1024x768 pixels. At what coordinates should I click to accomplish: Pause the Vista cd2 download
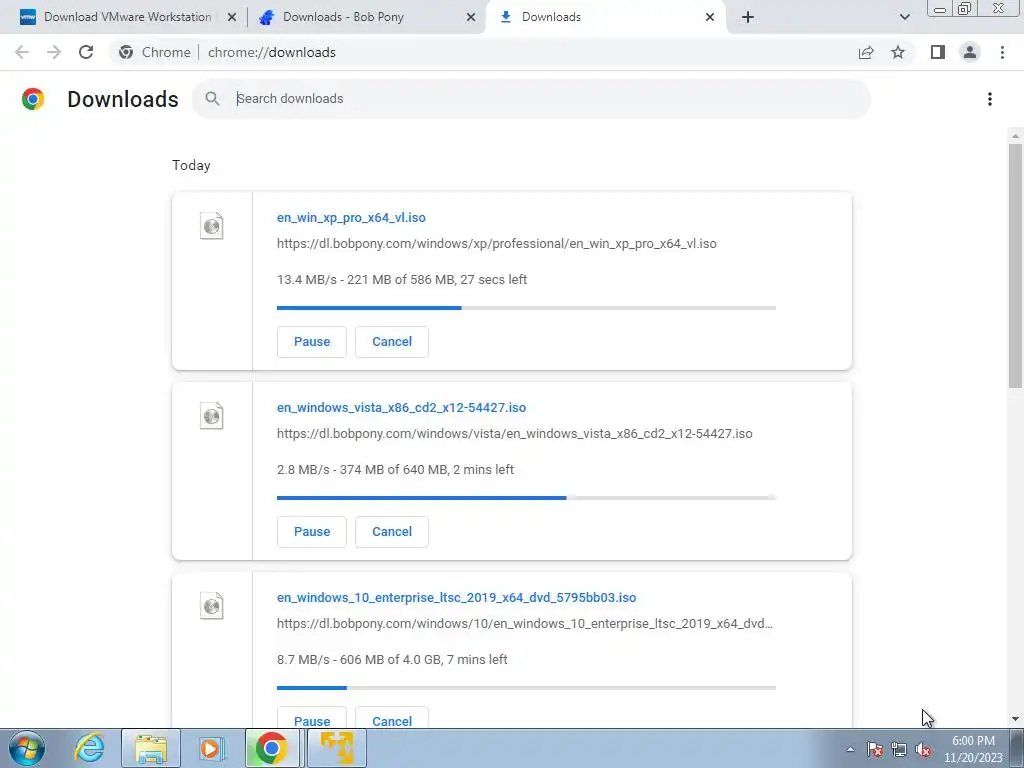tap(312, 532)
